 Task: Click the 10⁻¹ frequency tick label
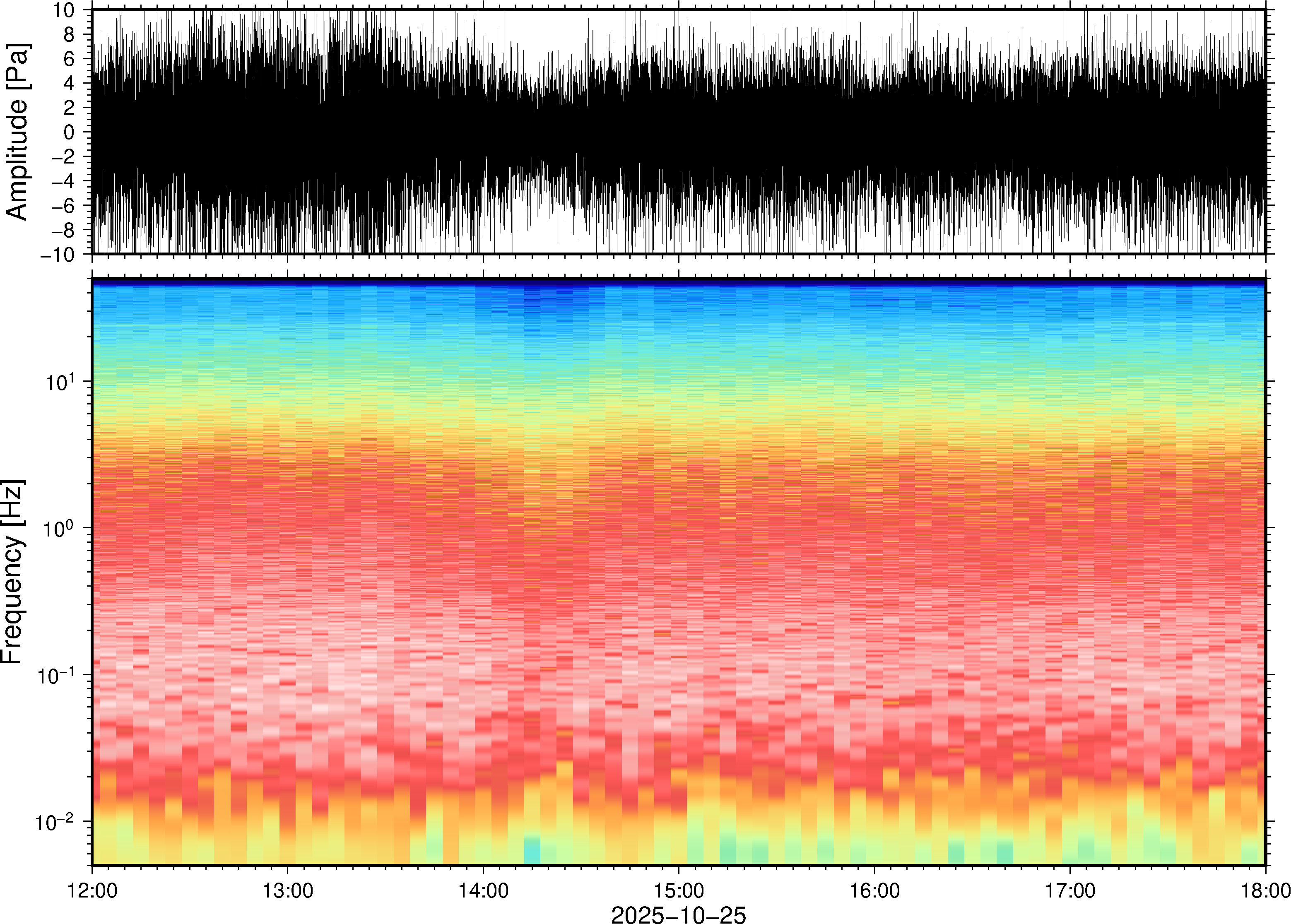(x=57, y=675)
